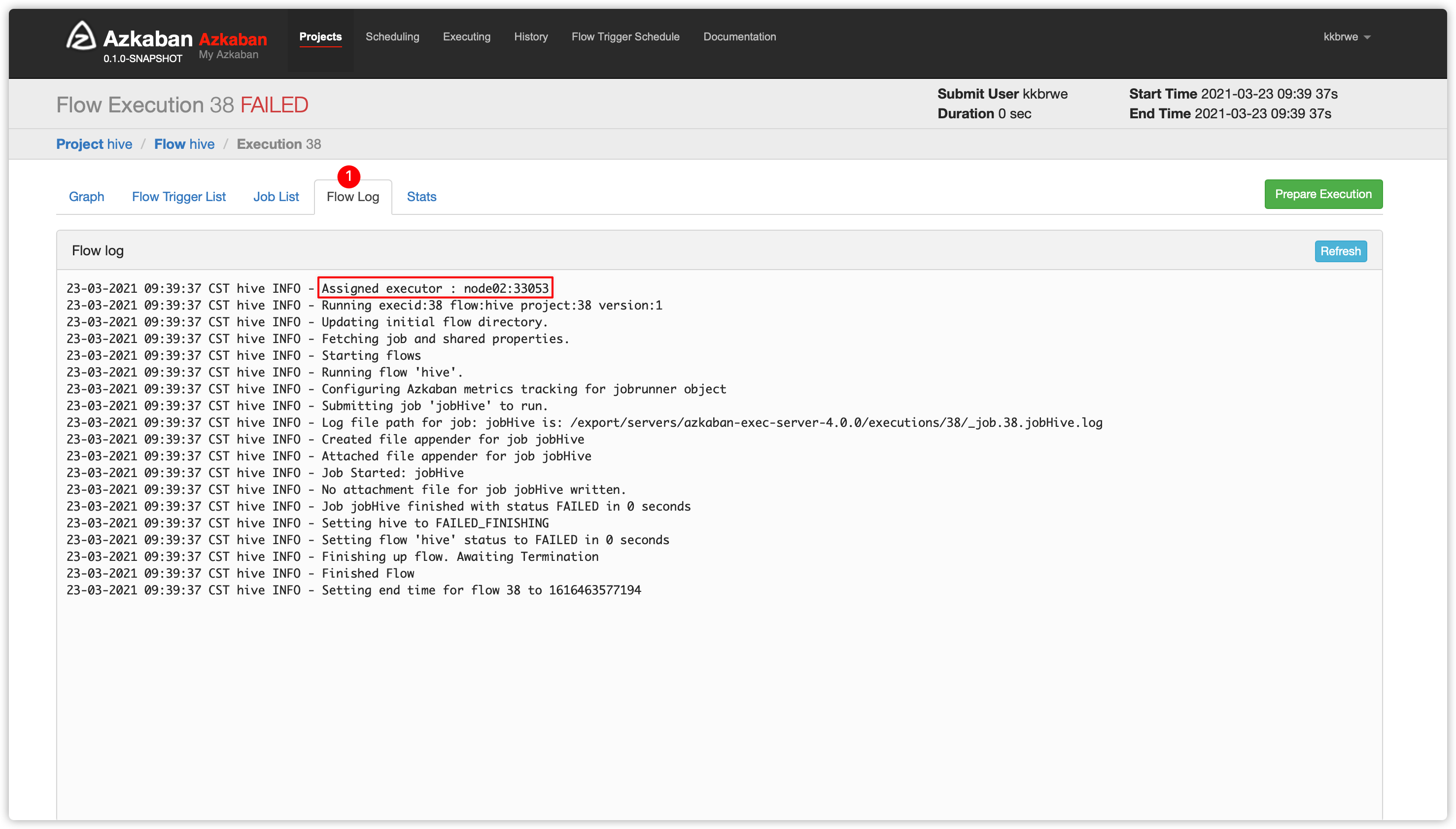Click "Submitting job 'jobHive' to run." line
This screenshot has height=829, width=1456.
pos(308,406)
